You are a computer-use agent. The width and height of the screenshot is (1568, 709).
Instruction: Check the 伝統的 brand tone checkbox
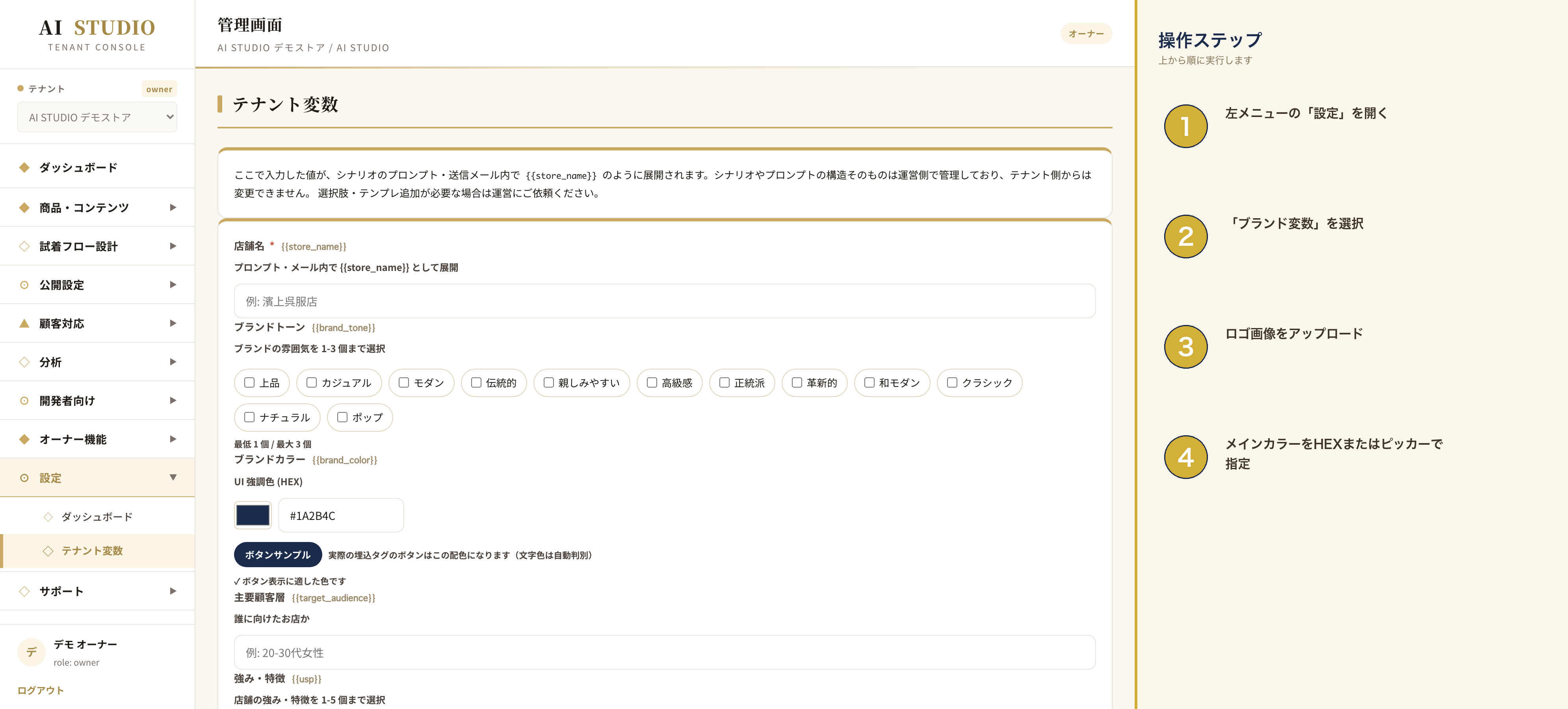click(x=476, y=382)
